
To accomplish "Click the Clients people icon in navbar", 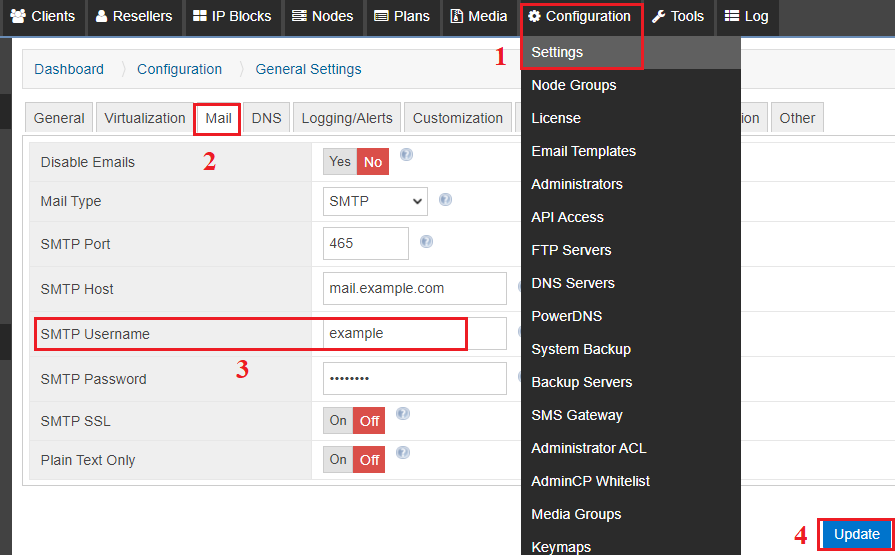I will point(18,16).
